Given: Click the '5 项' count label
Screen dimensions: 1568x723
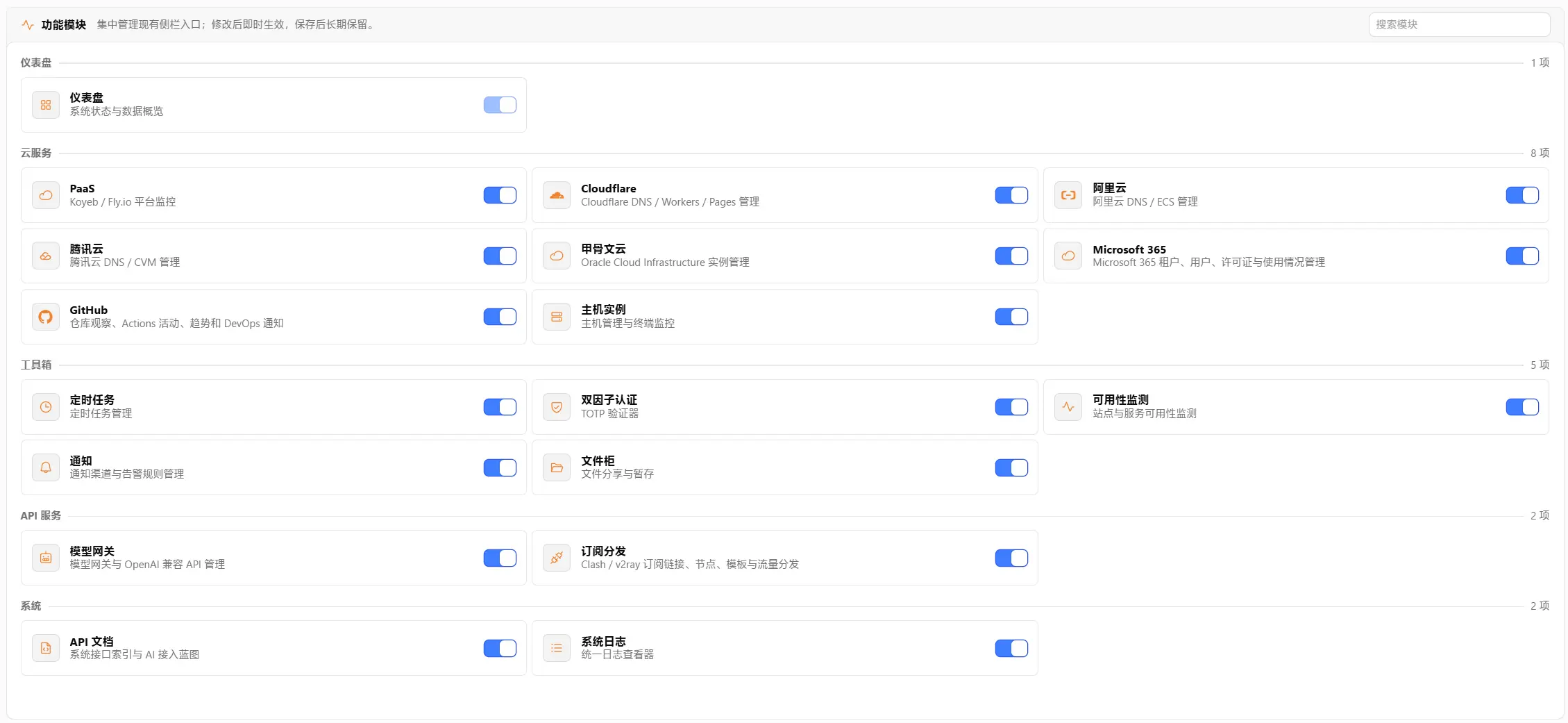Looking at the screenshot, I should [1540, 365].
